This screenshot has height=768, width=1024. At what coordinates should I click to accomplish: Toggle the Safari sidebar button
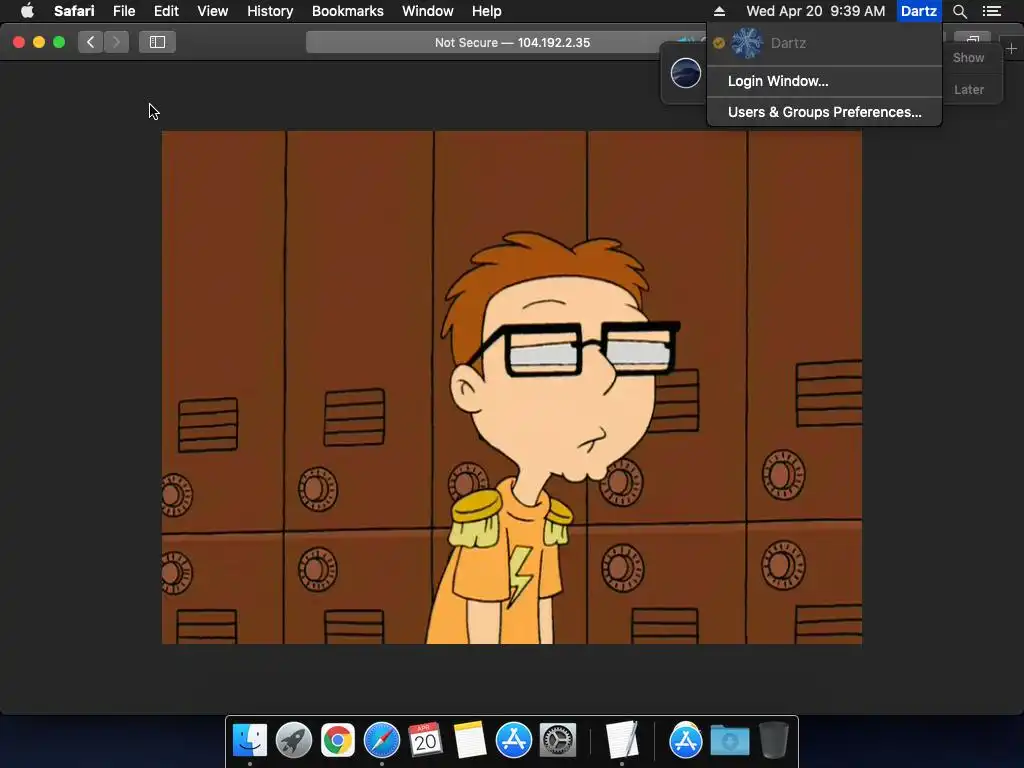tap(157, 42)
